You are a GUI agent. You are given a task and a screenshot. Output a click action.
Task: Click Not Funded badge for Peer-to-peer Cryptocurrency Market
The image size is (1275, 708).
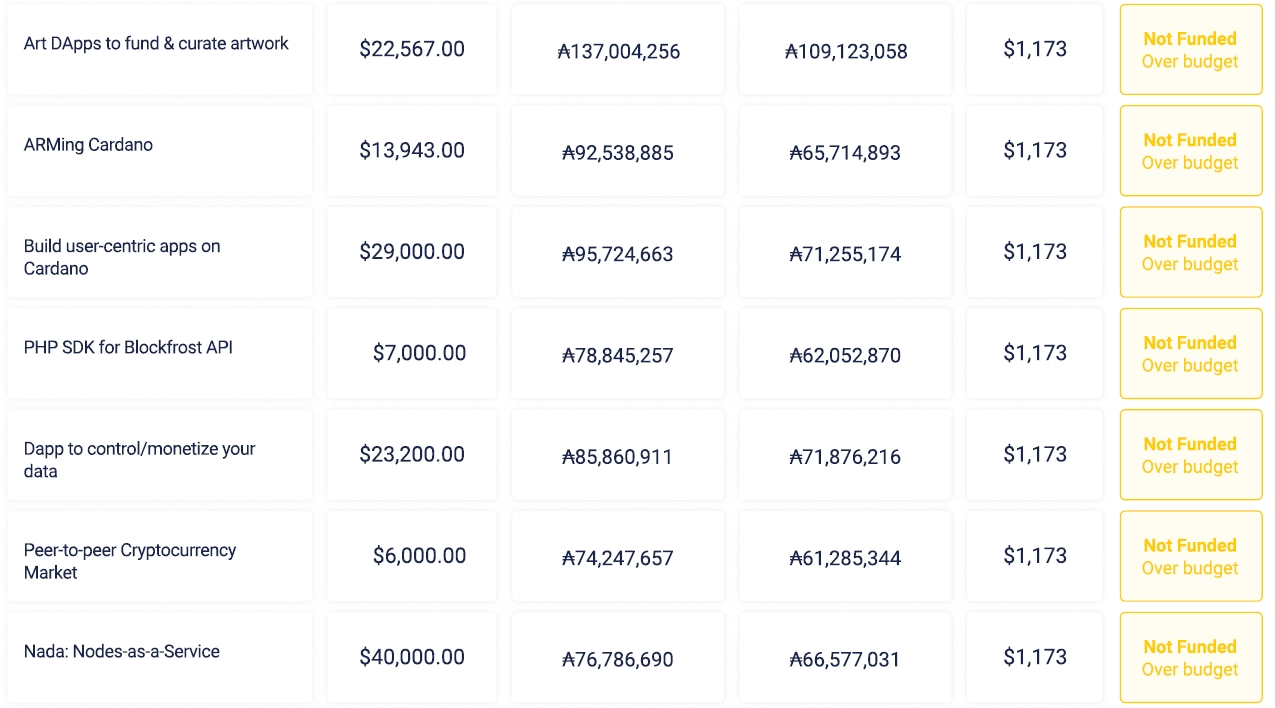click(x=1190, y=556)
